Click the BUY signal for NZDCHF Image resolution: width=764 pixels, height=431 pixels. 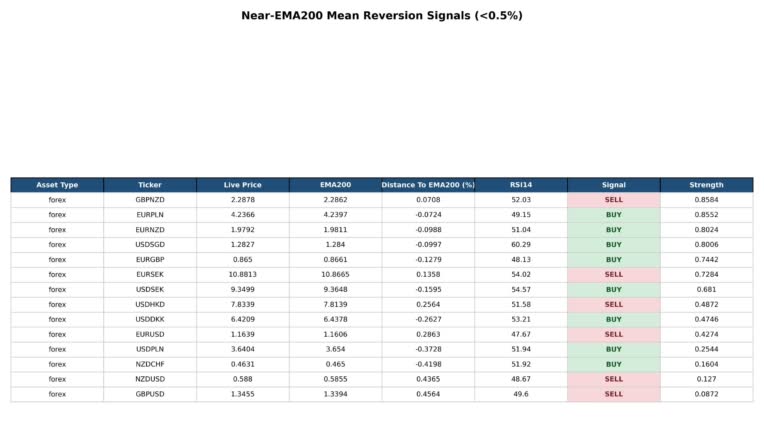[613, 364]
